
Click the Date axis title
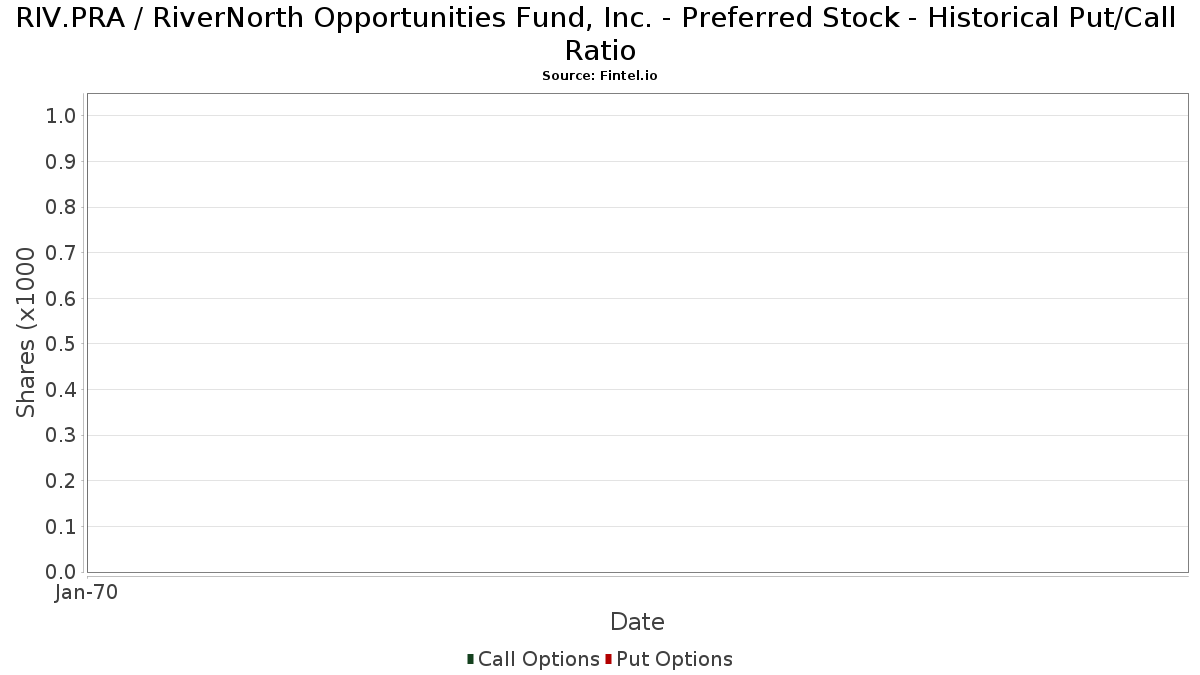(637, 622)
